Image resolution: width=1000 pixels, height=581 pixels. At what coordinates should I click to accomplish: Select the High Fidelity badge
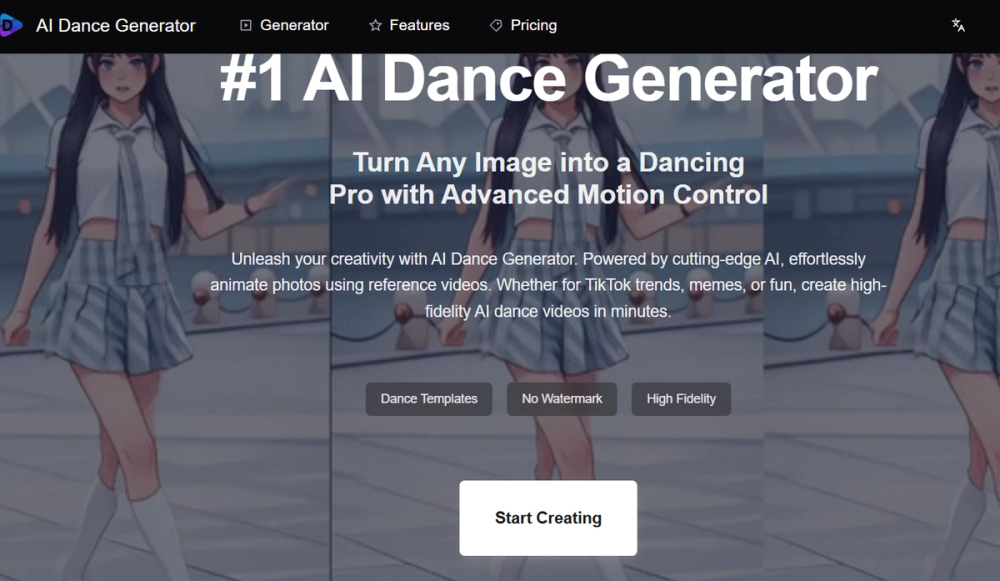click(x=681, y=399)
